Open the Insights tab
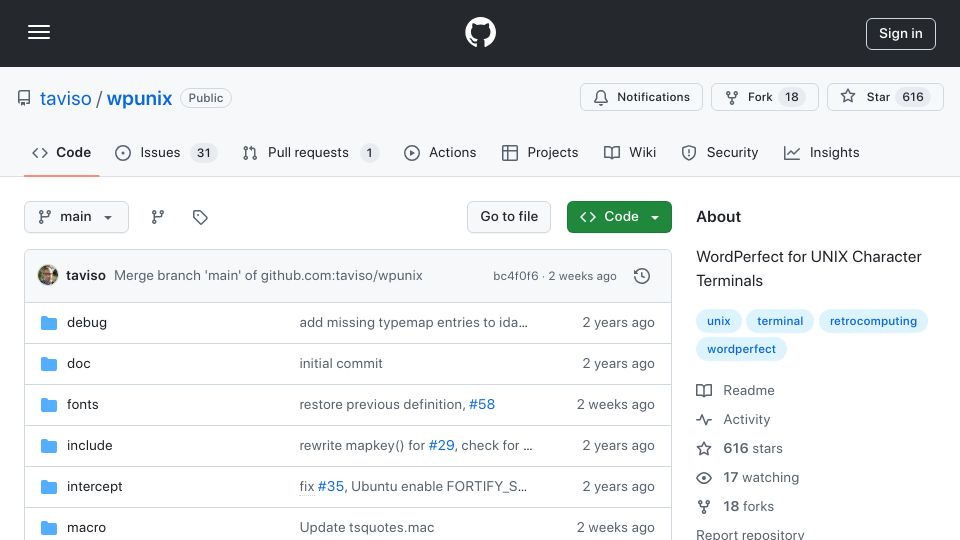This screenshot has width=960, height=540. point(821,152)
